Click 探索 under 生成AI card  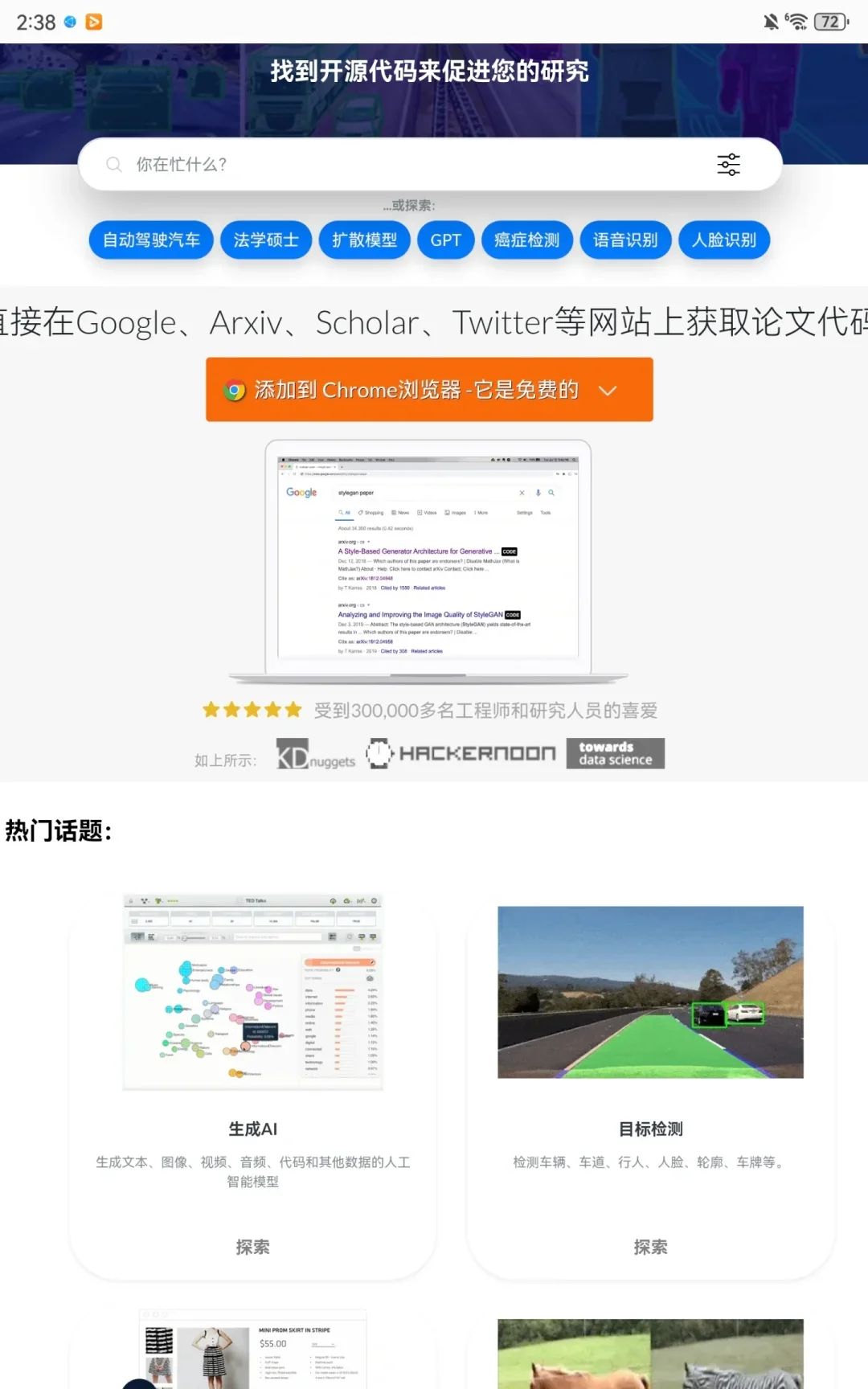pos(253,1247)
